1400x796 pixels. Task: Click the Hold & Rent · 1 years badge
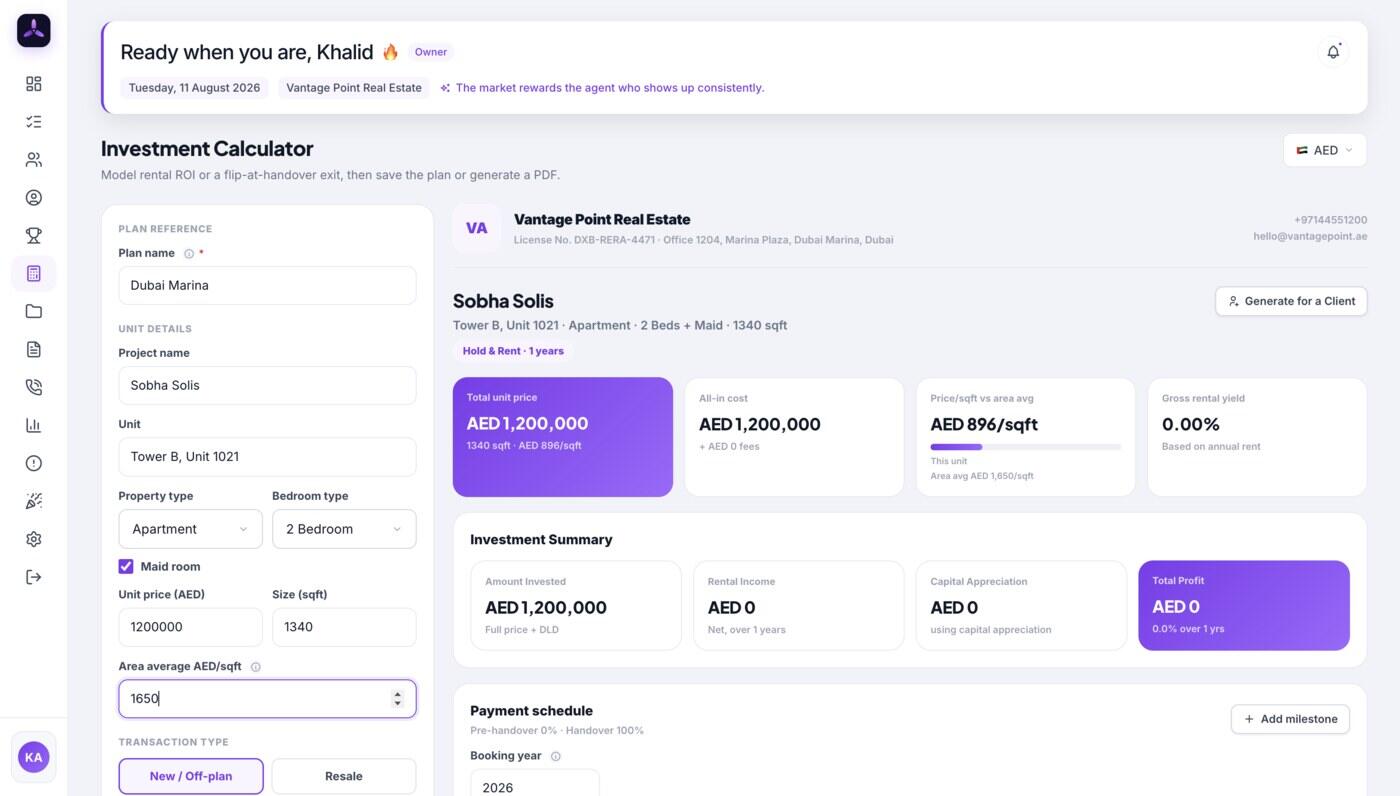513,351
